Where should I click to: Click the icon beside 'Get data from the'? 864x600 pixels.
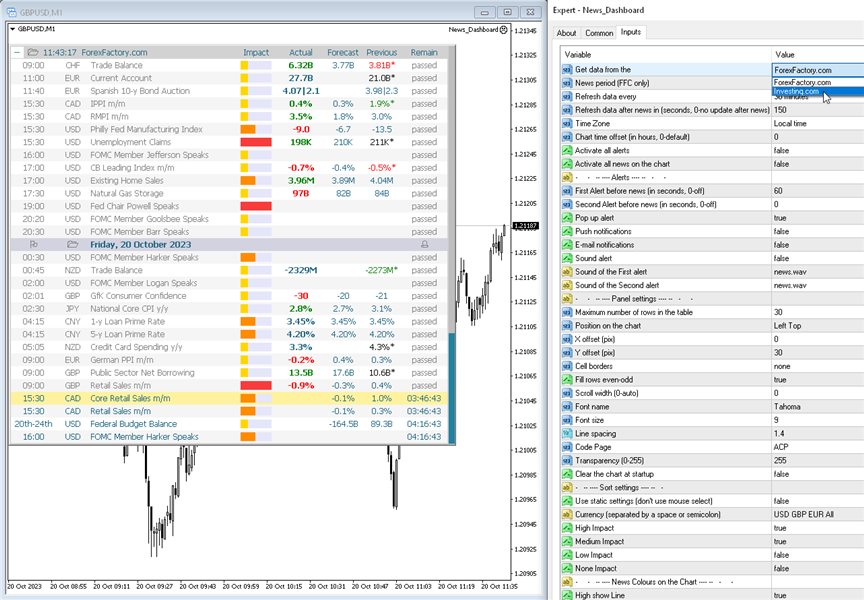click(x=567, y=69)
